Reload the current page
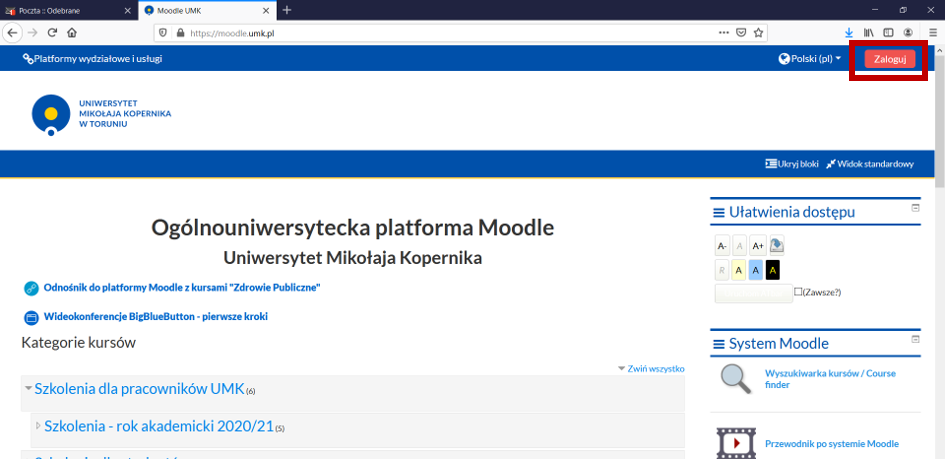Screen dimensions: 945x459 pos(52,33)
